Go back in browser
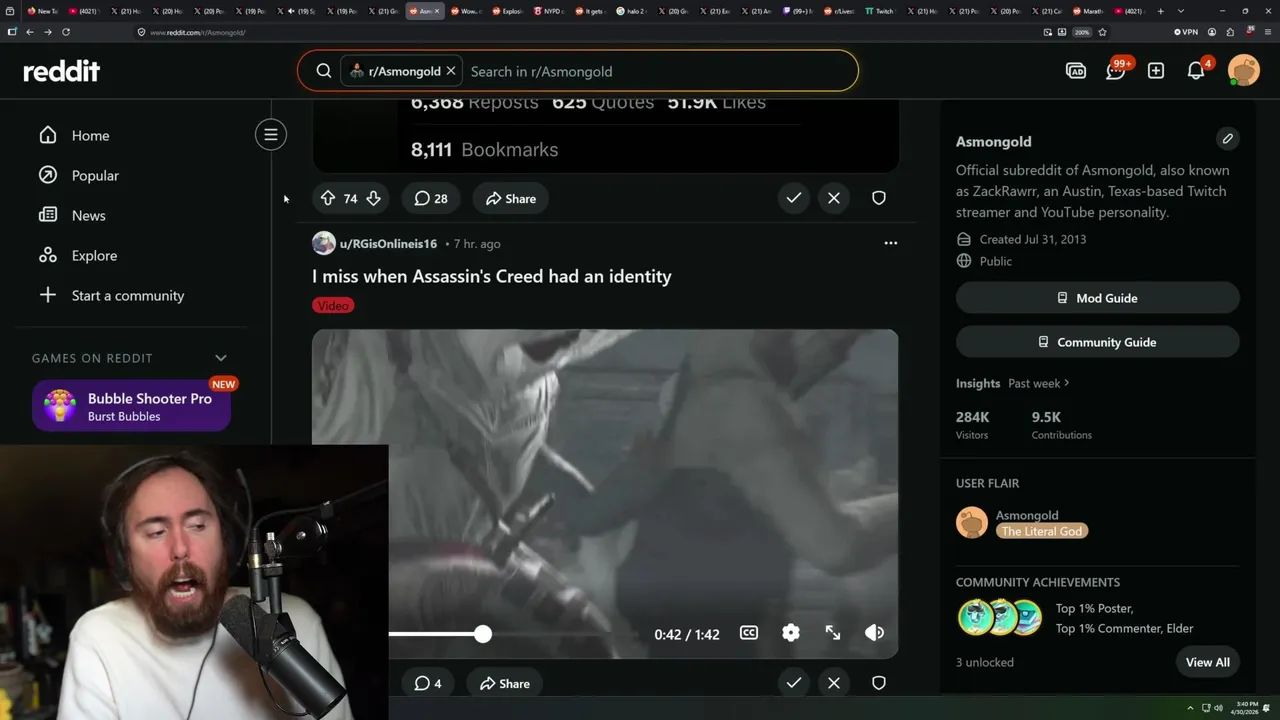This screenshot has width=1280, height=720. (30, 32)
